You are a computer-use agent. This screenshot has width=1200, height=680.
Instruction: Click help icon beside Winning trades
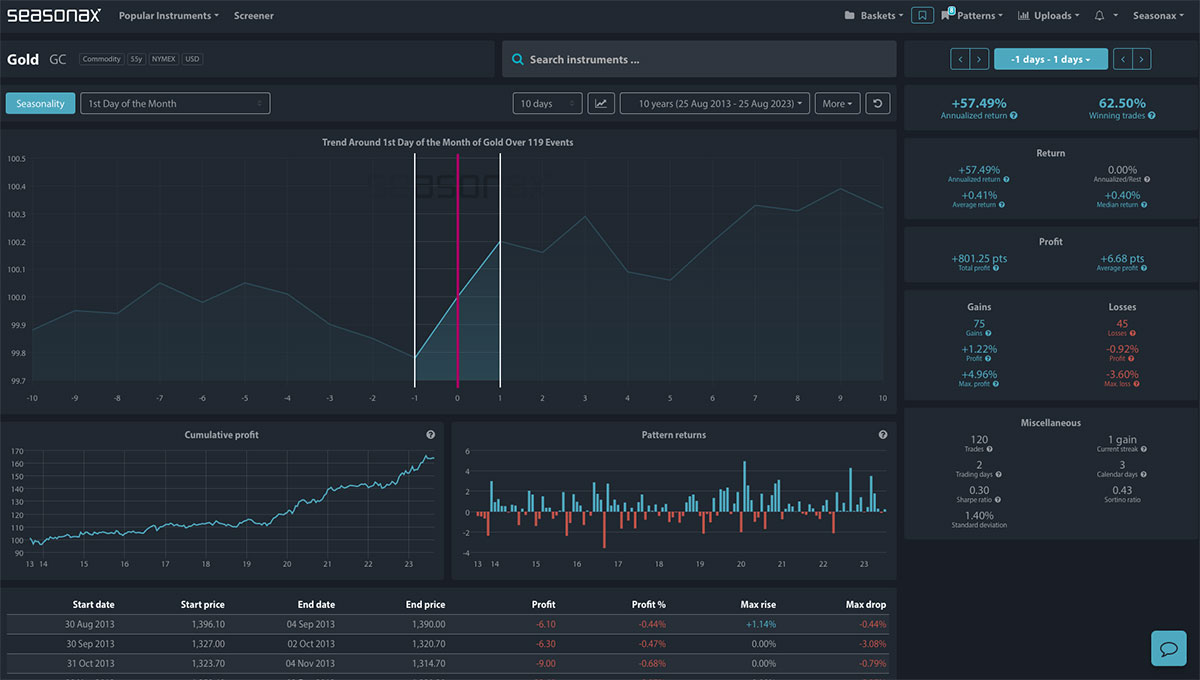1152,116
